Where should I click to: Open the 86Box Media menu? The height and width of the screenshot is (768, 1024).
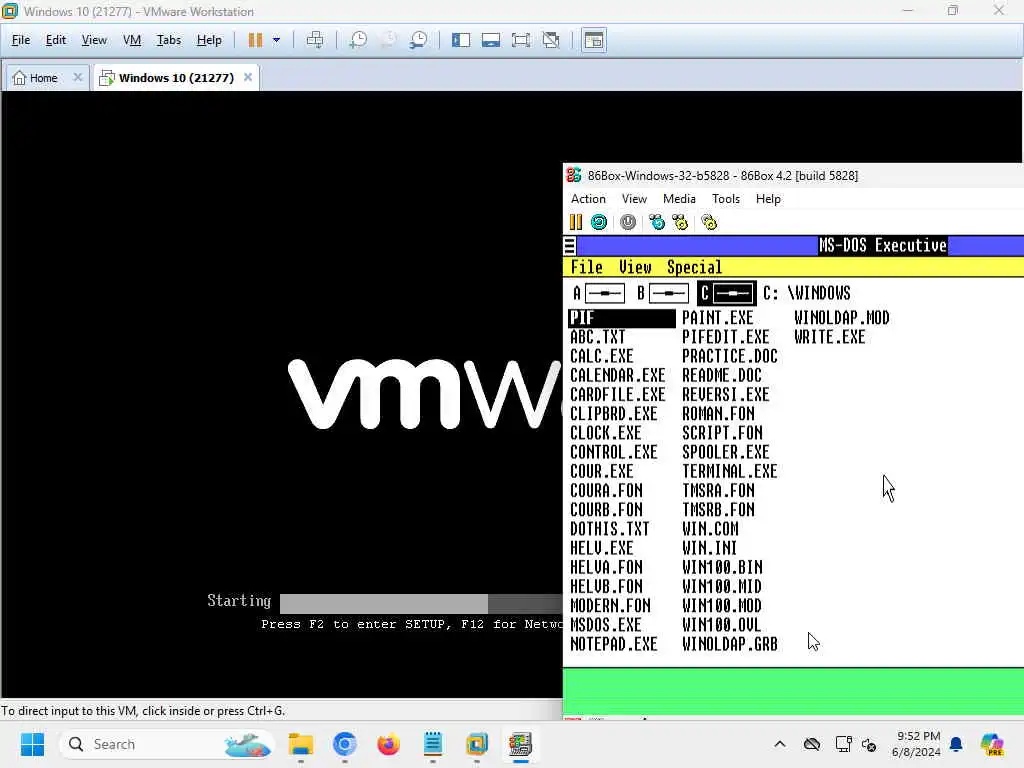coord(679,199)
